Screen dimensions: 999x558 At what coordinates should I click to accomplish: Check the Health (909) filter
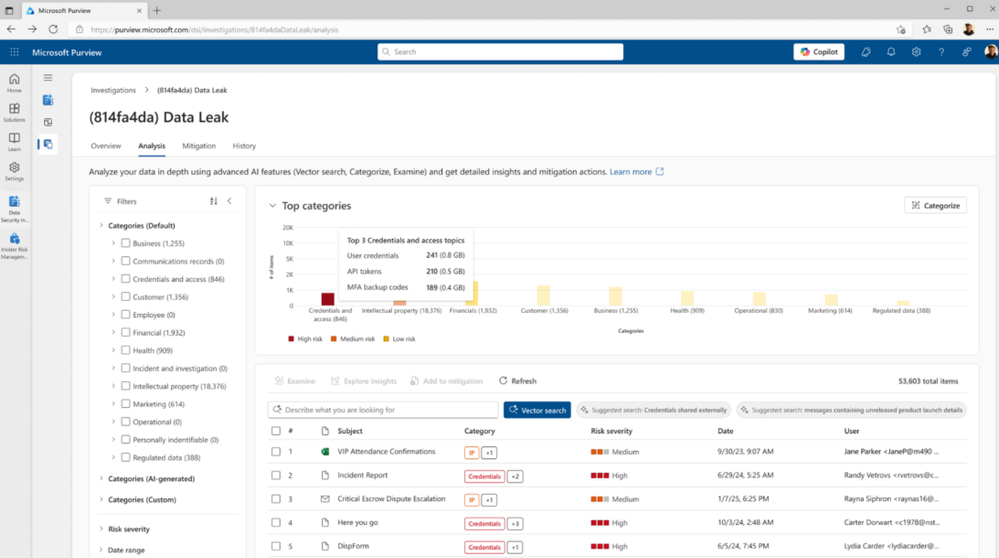[x=126, y=350]
